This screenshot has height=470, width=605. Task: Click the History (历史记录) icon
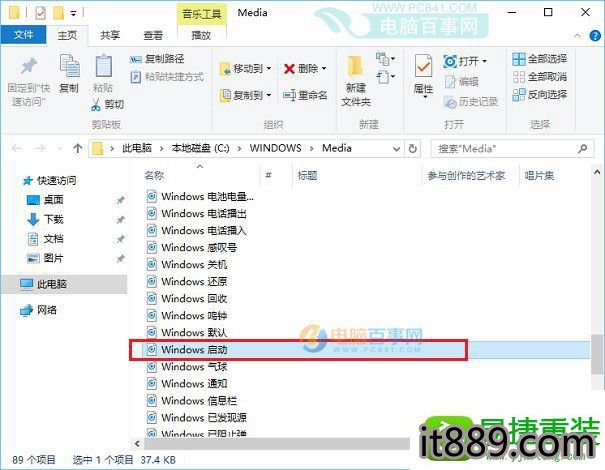pyautogui.click(x=450, y=102)
